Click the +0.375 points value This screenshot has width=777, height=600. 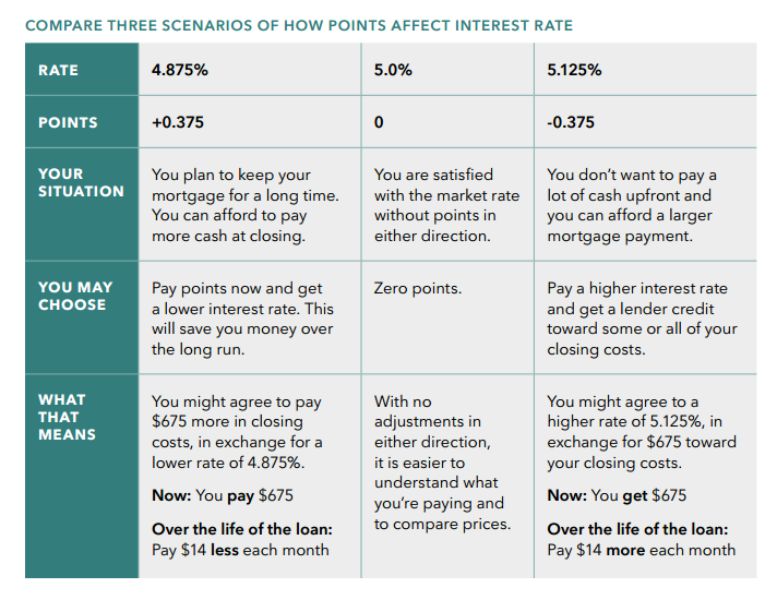coord(174,123)
